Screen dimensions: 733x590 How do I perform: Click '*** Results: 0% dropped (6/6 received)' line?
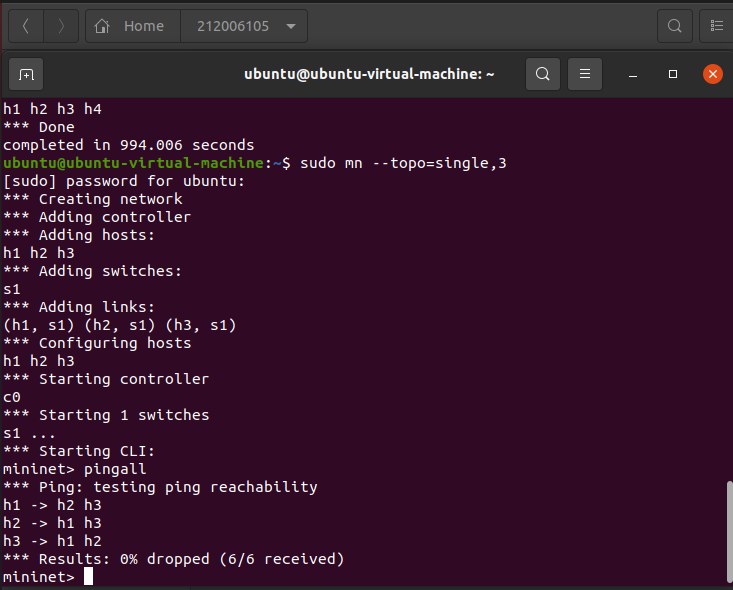tap(173, 559)
